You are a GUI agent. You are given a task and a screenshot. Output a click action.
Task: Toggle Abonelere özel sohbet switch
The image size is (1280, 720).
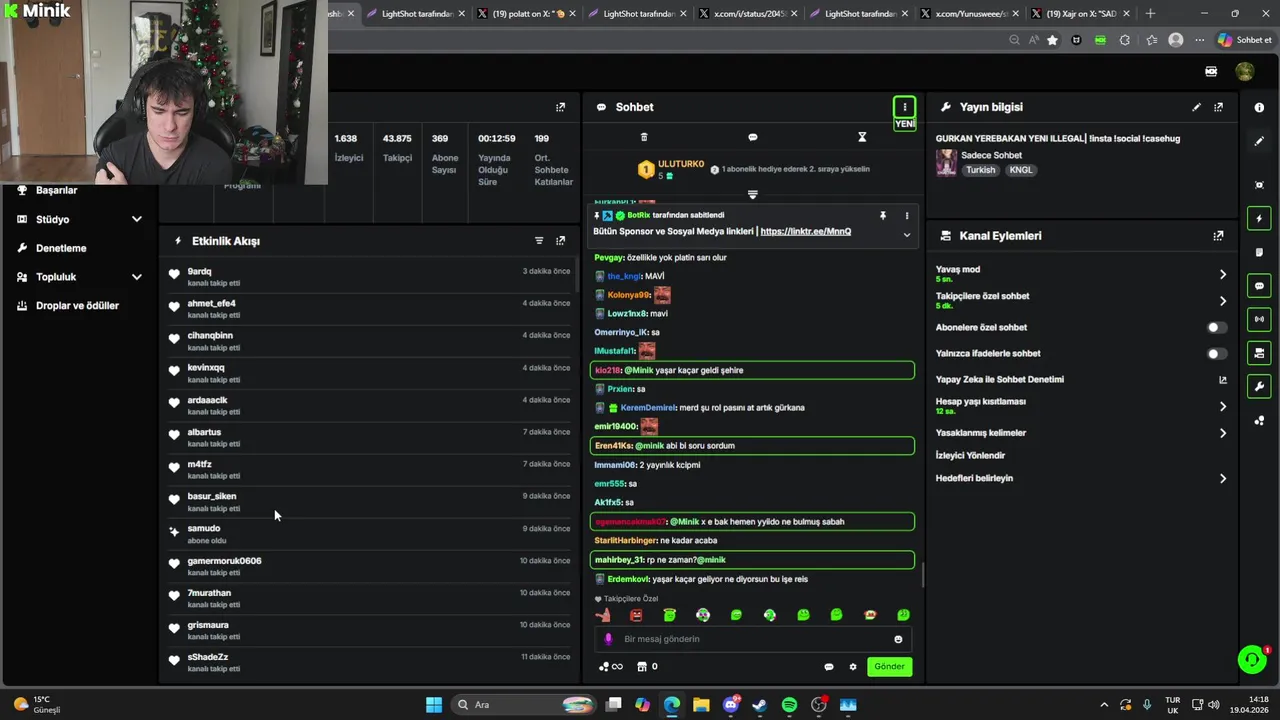[x=1216, y=327]
